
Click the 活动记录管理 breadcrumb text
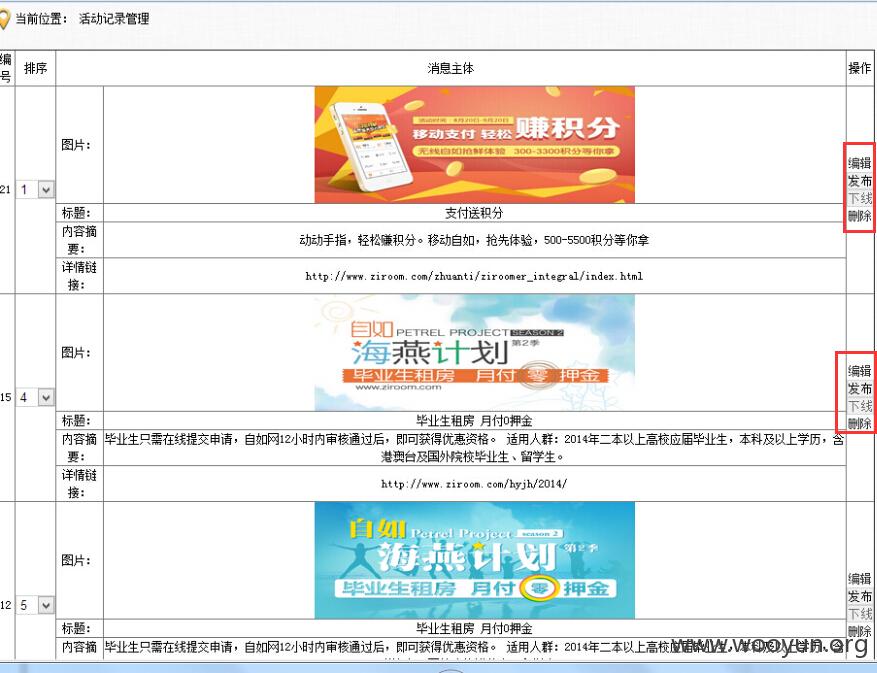pos(114,19)
